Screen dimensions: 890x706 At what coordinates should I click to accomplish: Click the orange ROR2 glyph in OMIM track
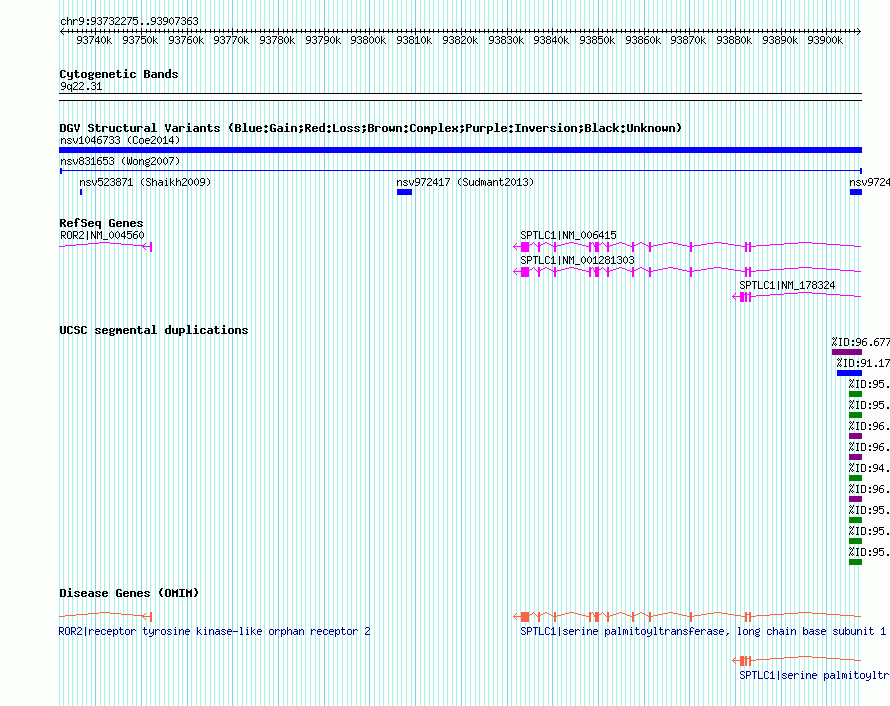[106, 616]
